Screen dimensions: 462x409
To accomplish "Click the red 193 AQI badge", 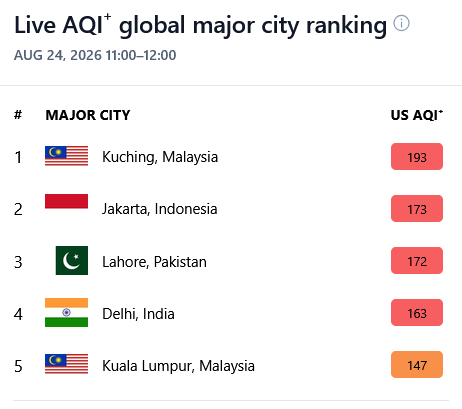I will [x=417, y=157].
